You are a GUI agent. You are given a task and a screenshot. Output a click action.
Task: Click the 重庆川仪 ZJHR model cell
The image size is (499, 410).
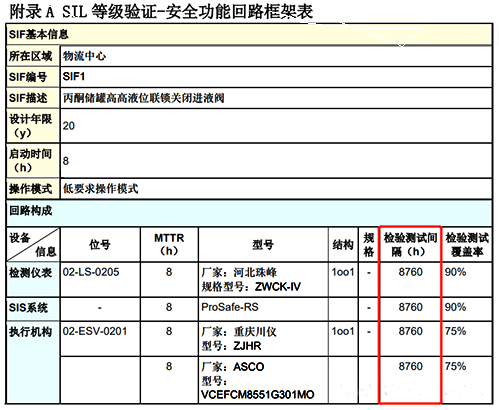click(x=263, y=339)
